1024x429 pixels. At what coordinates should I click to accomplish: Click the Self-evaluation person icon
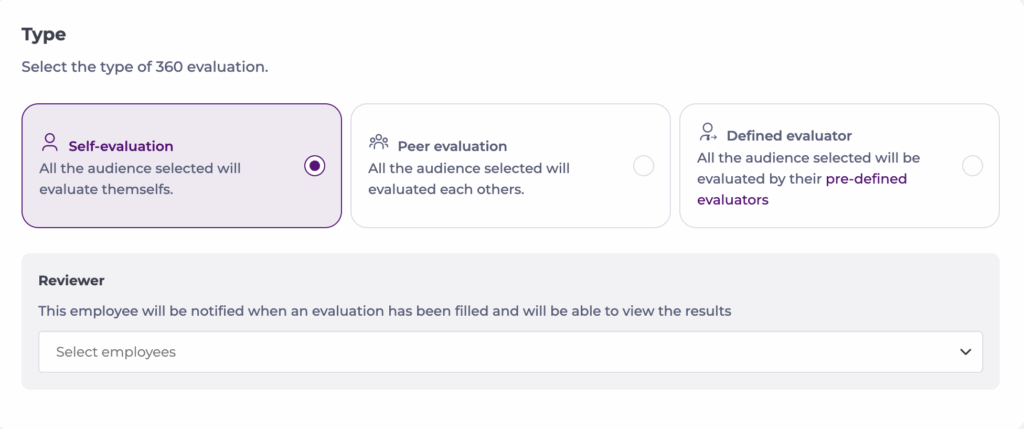[49, 143]
